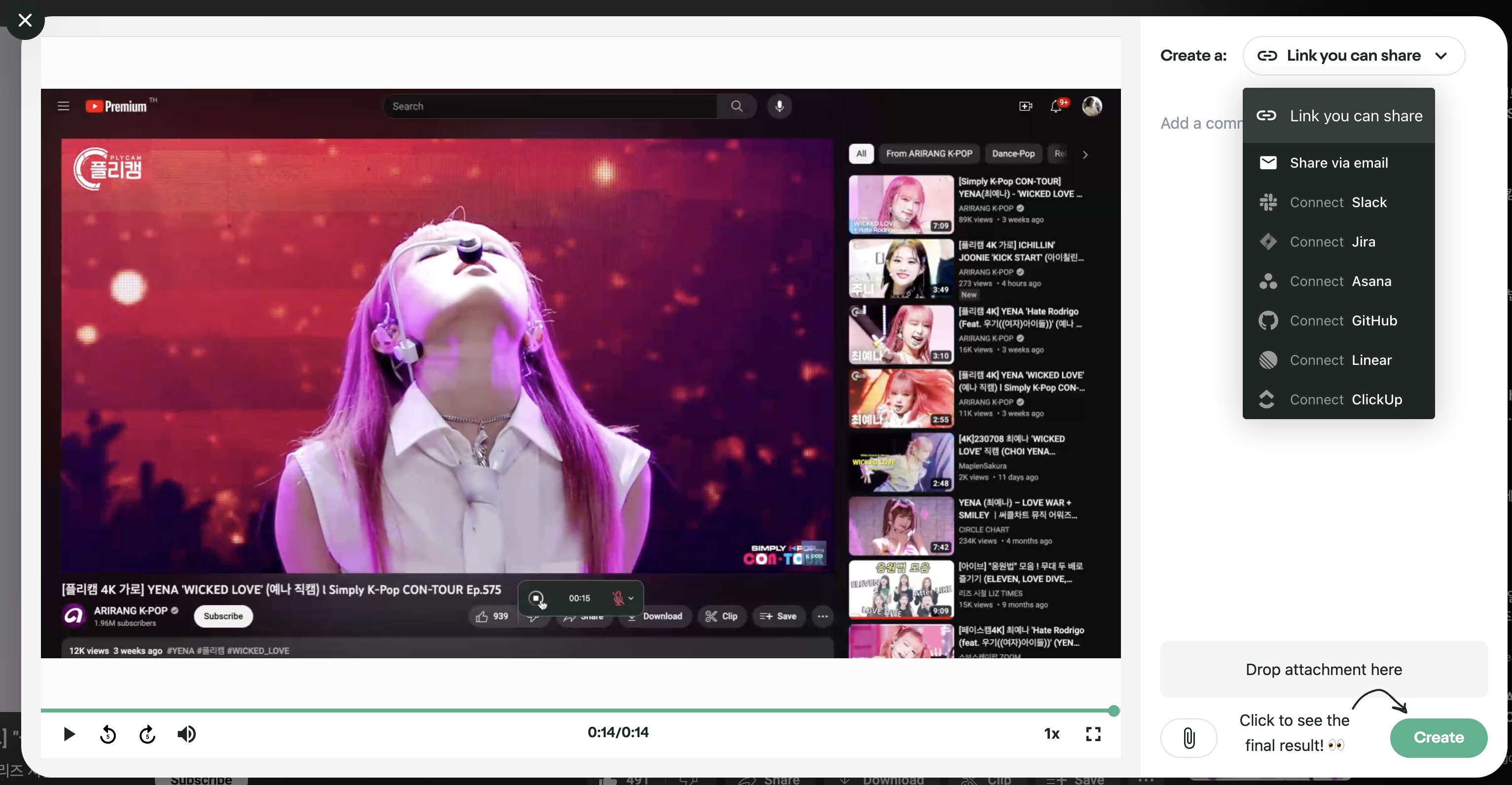
Task: Skip forward five seconds
Action: pyautogui.click(x=147, y=734)
